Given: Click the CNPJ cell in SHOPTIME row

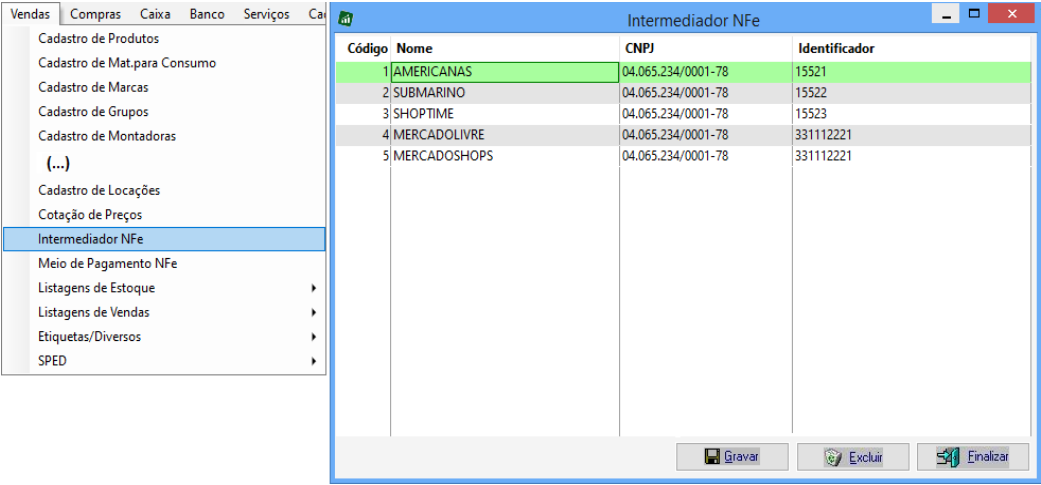Looking at the screenshot, I should 706,114.
